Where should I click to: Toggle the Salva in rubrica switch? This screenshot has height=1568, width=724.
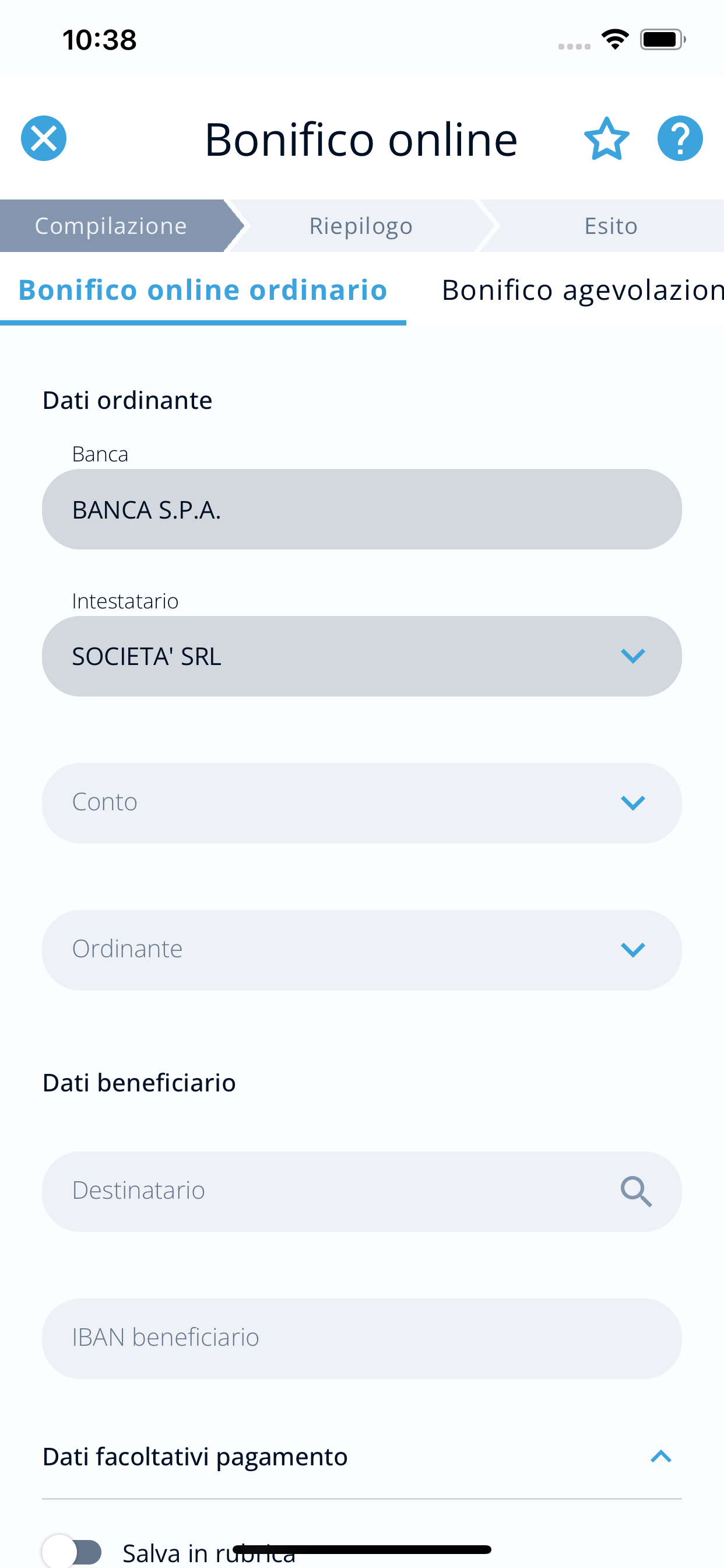[x=72, y=1552]
